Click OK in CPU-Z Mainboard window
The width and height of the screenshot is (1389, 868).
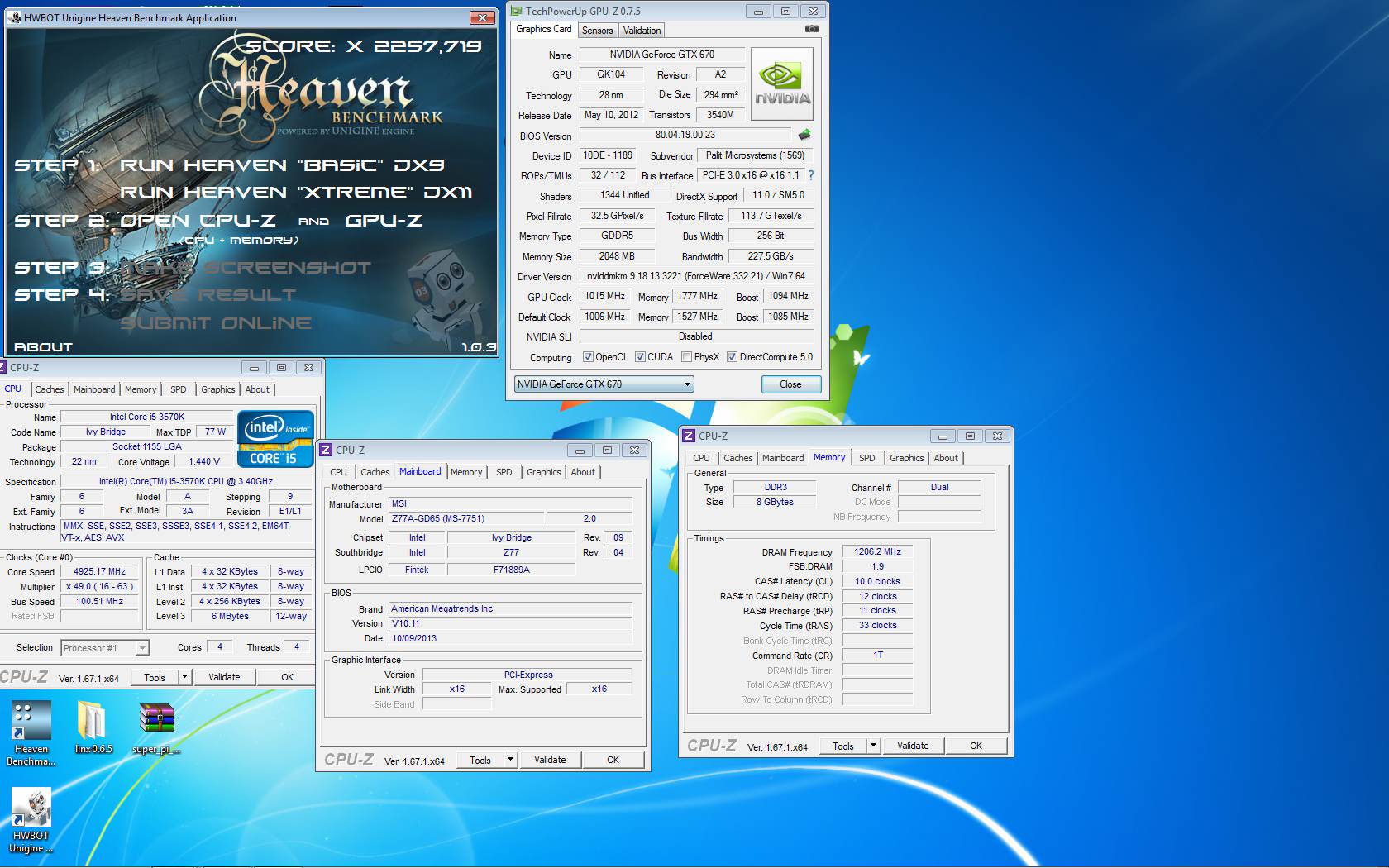tap(613, 760)
